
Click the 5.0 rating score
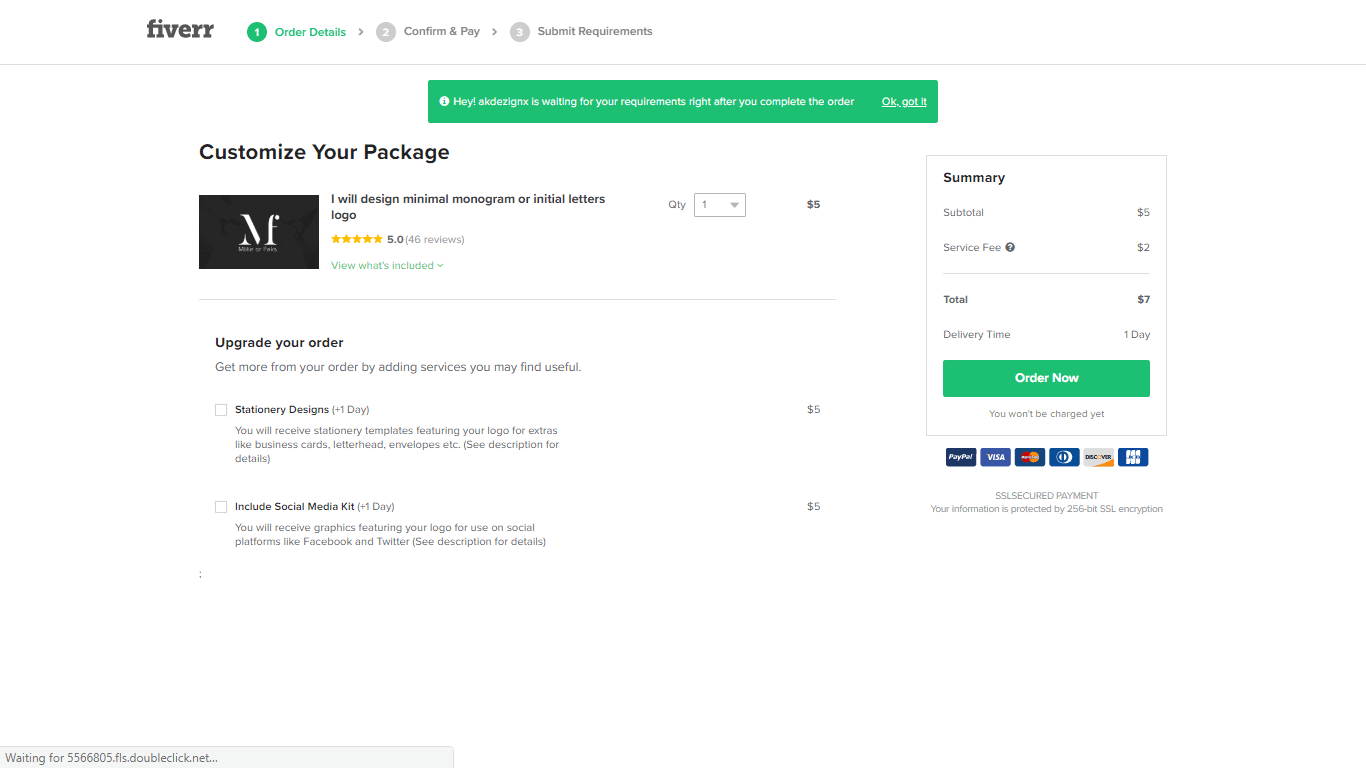(395, 240)
